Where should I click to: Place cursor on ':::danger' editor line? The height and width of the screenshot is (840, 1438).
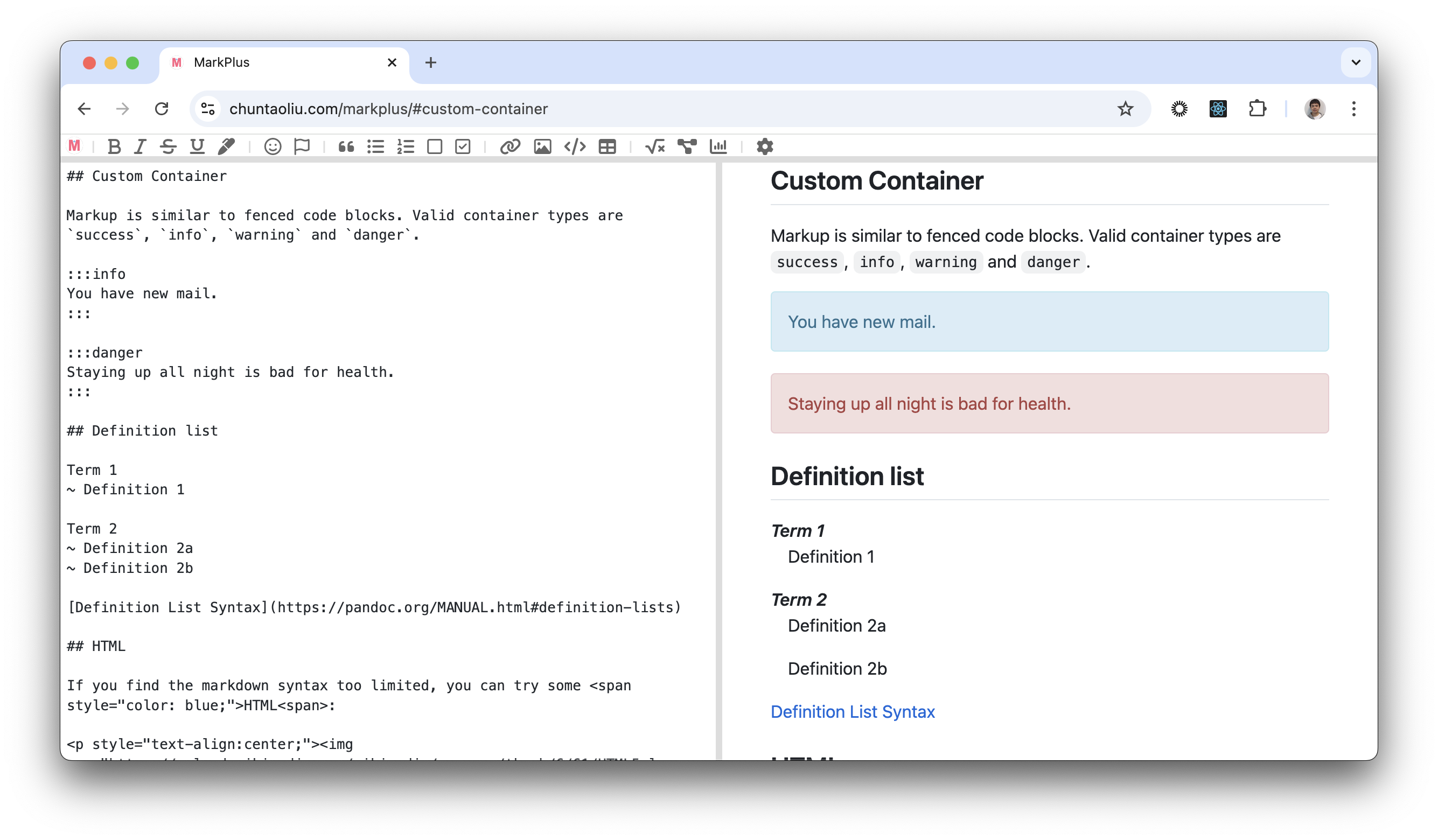coord(104,353)
